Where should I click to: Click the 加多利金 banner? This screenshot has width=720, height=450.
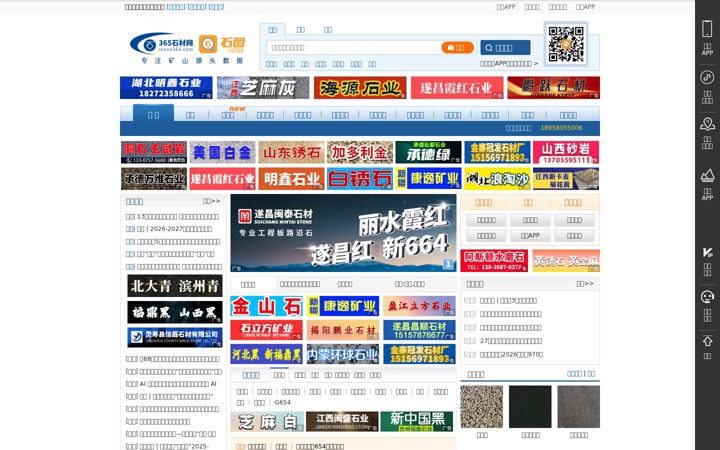coord(360,152)
